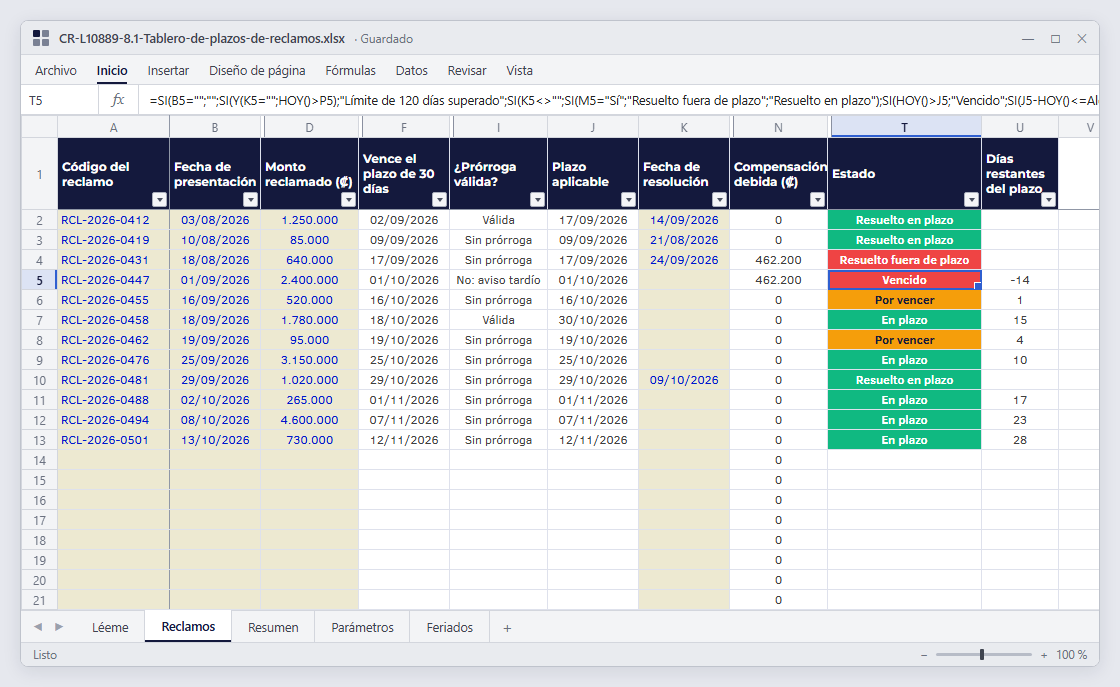Click the En plazo cell for RCL-2026-0494
Image resolution: width=1120 pixels, height=687 pixels.
[x=904, y=420]
